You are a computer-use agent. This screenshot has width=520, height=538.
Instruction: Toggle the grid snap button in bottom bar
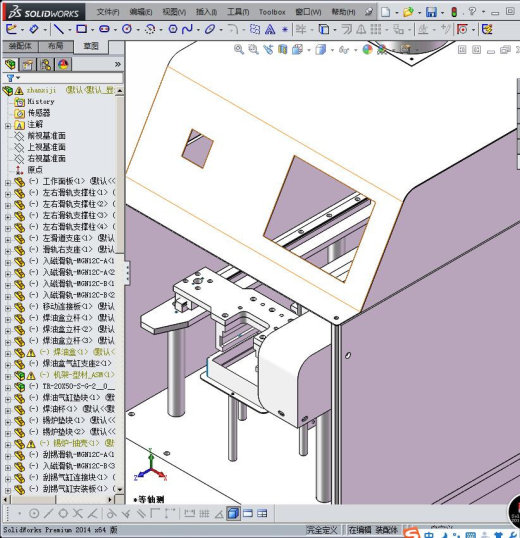pyautogui.click(x=204, y=514)
